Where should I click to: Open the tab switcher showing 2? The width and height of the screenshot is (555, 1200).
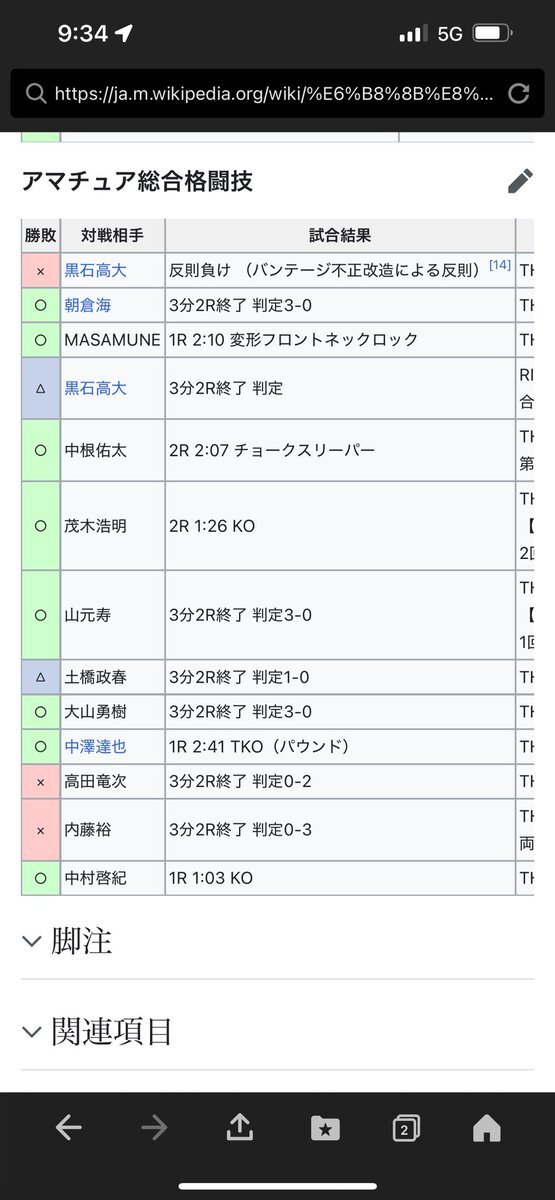pyautogui.click(x=406, y=1129)
